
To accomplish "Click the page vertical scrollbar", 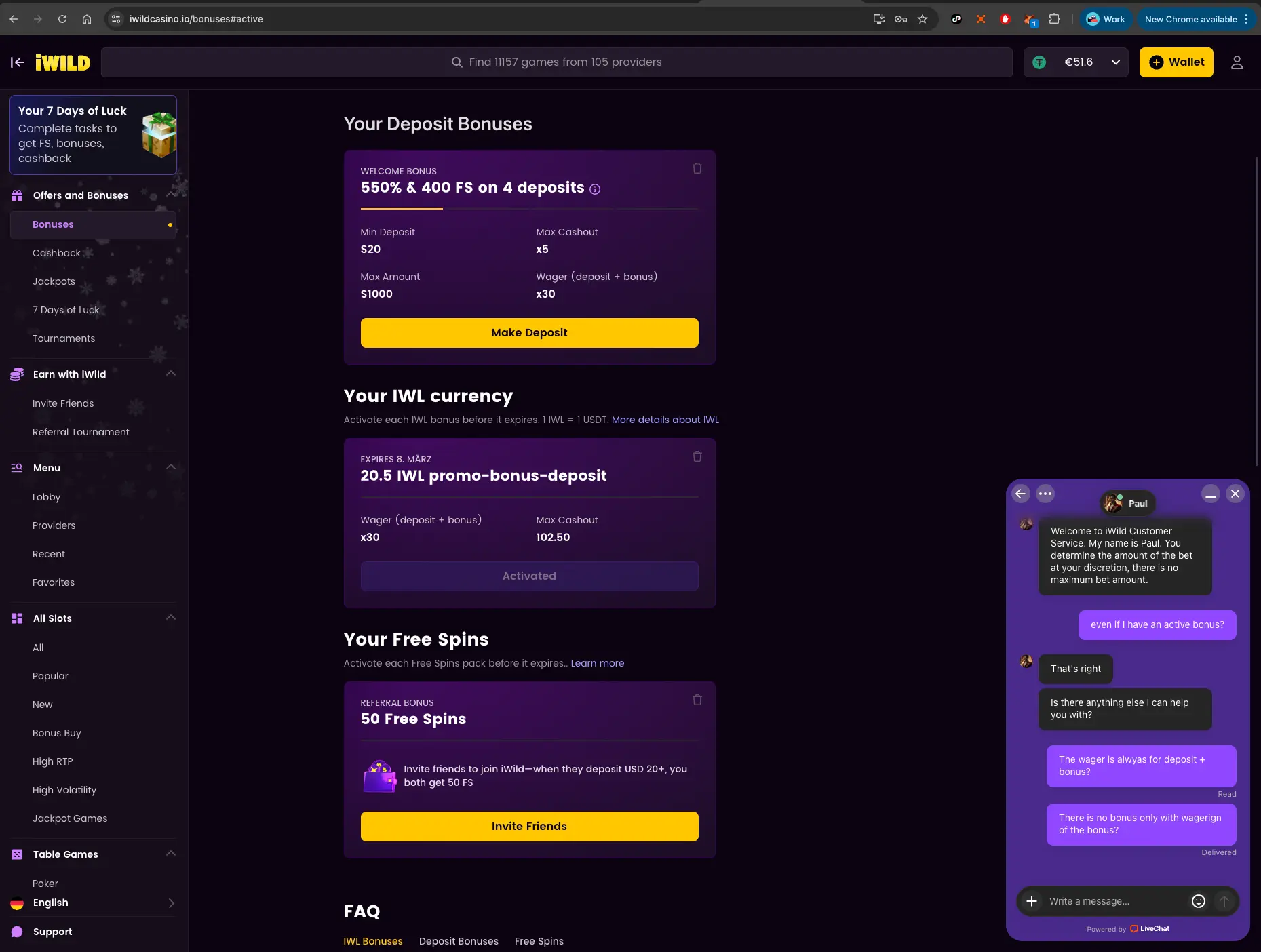I will (1257, 312).
